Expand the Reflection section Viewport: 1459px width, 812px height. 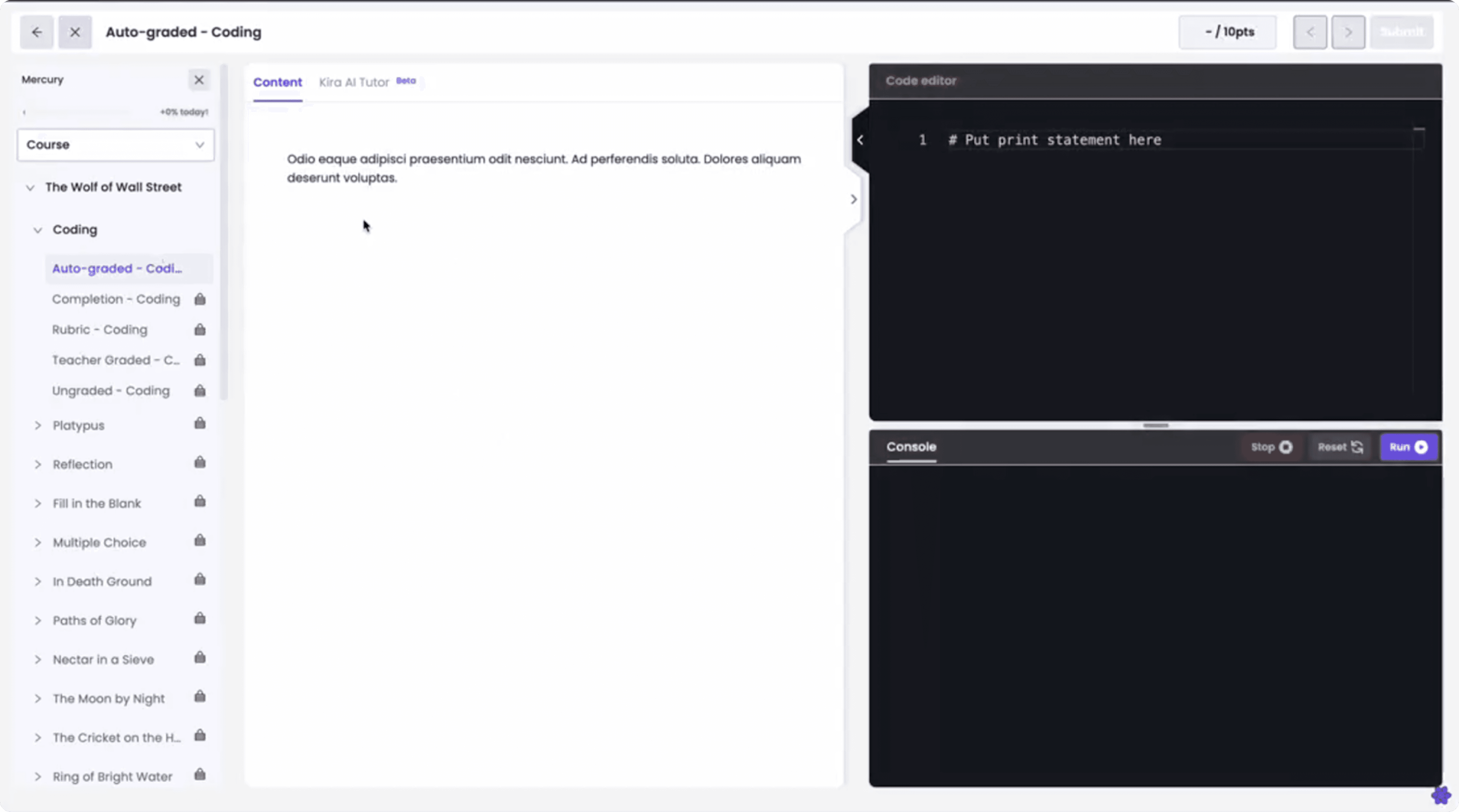[37, 464]
